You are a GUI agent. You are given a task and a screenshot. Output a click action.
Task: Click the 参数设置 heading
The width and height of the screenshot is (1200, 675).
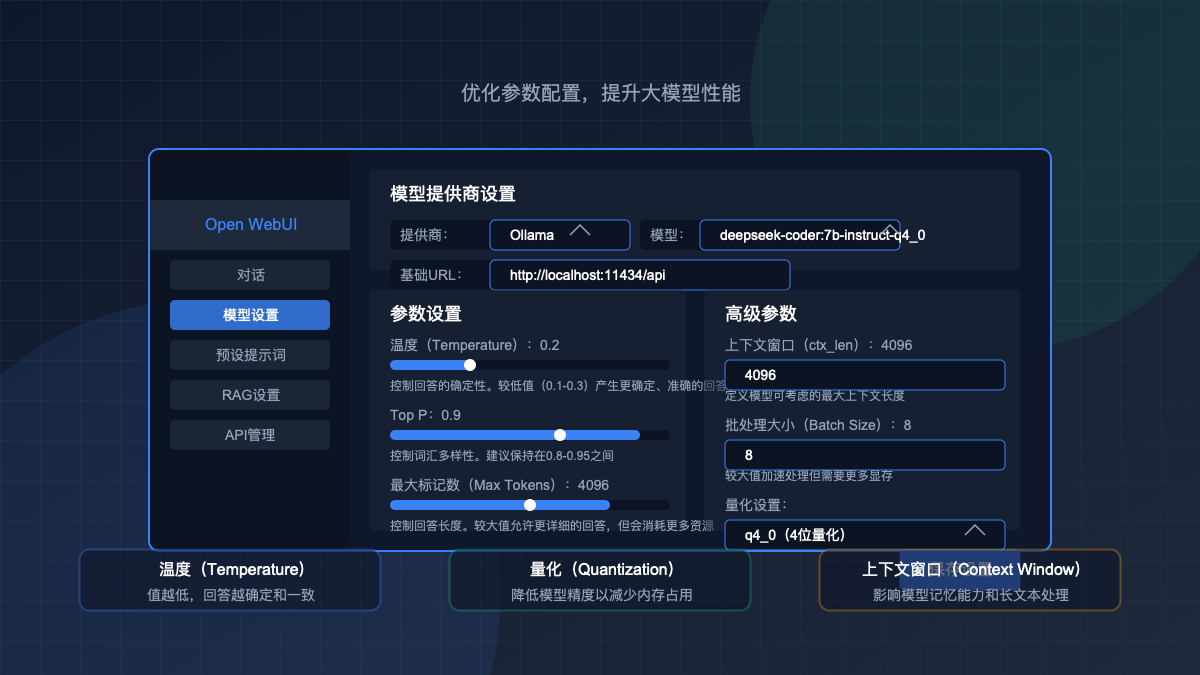[426, 314]
